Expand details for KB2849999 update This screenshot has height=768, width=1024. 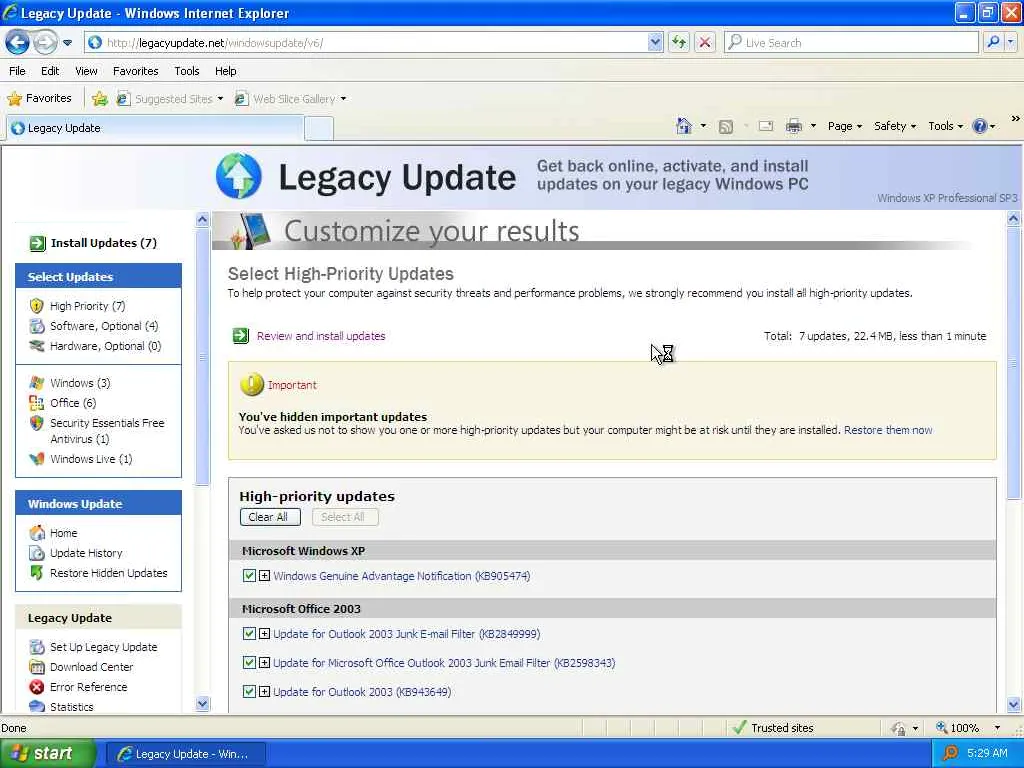pyautogui.click(x=264, y=633)
